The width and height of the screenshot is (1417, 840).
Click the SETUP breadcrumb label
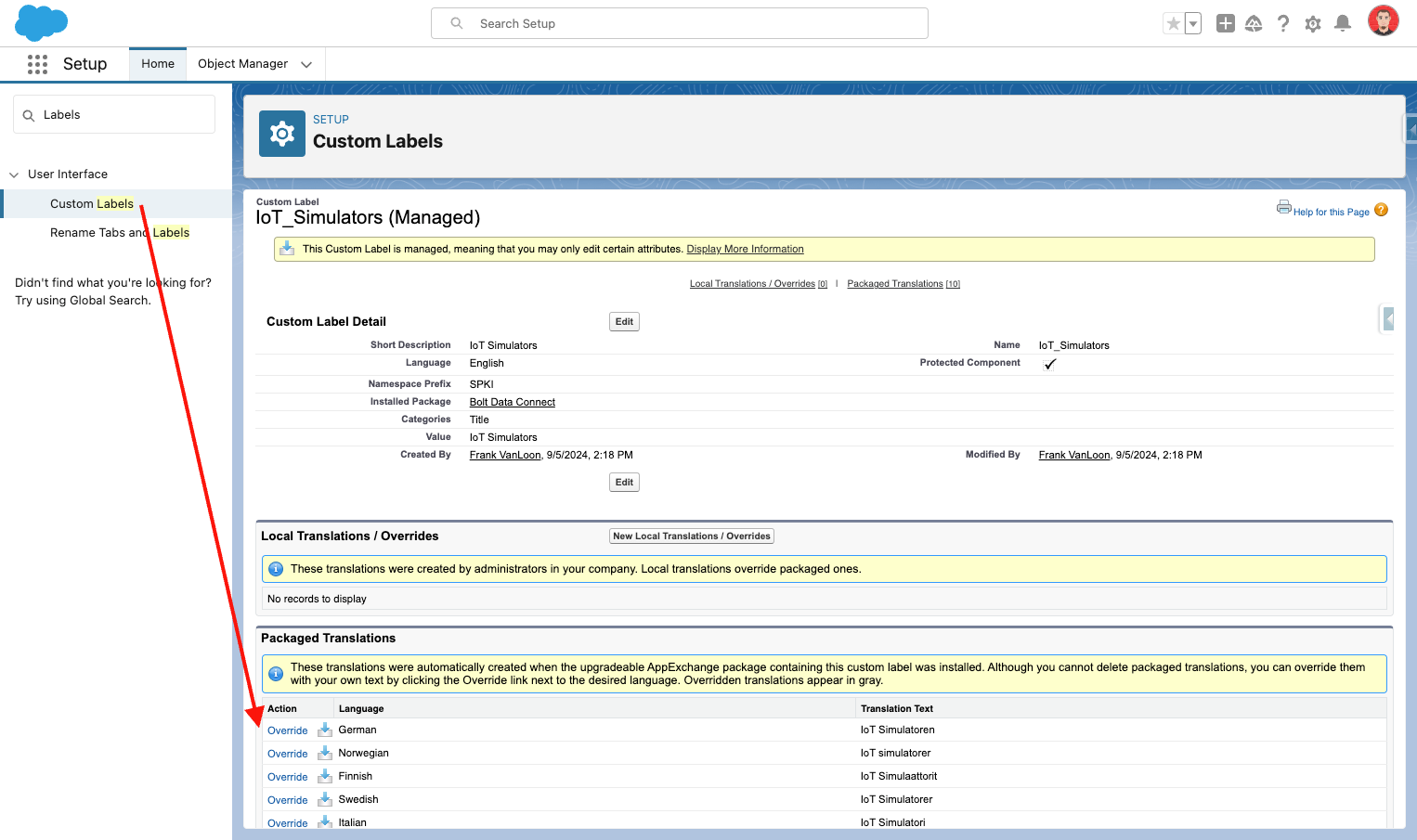(331, 120)
